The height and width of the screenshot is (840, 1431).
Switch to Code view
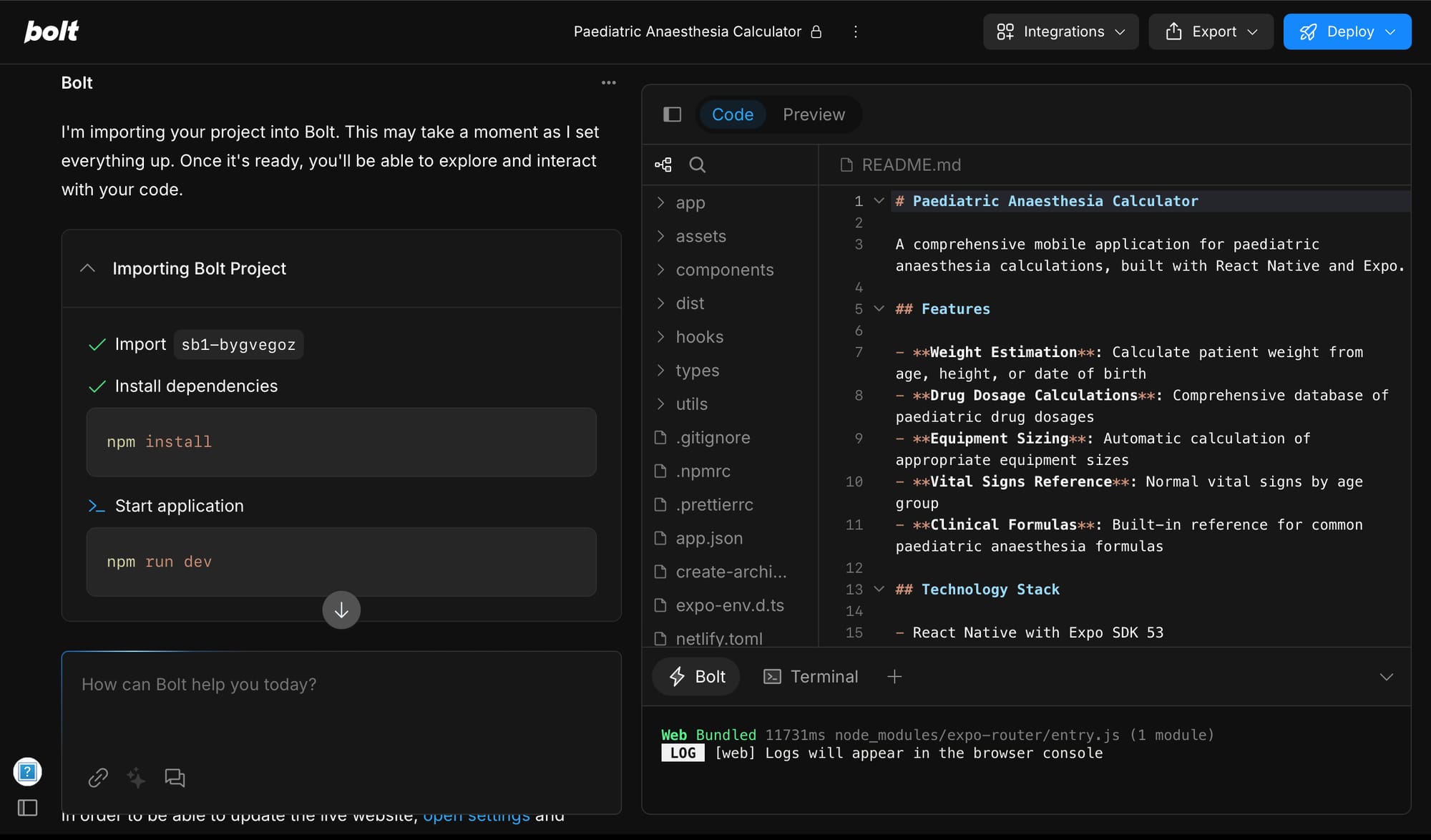click(x=732, y=114)
